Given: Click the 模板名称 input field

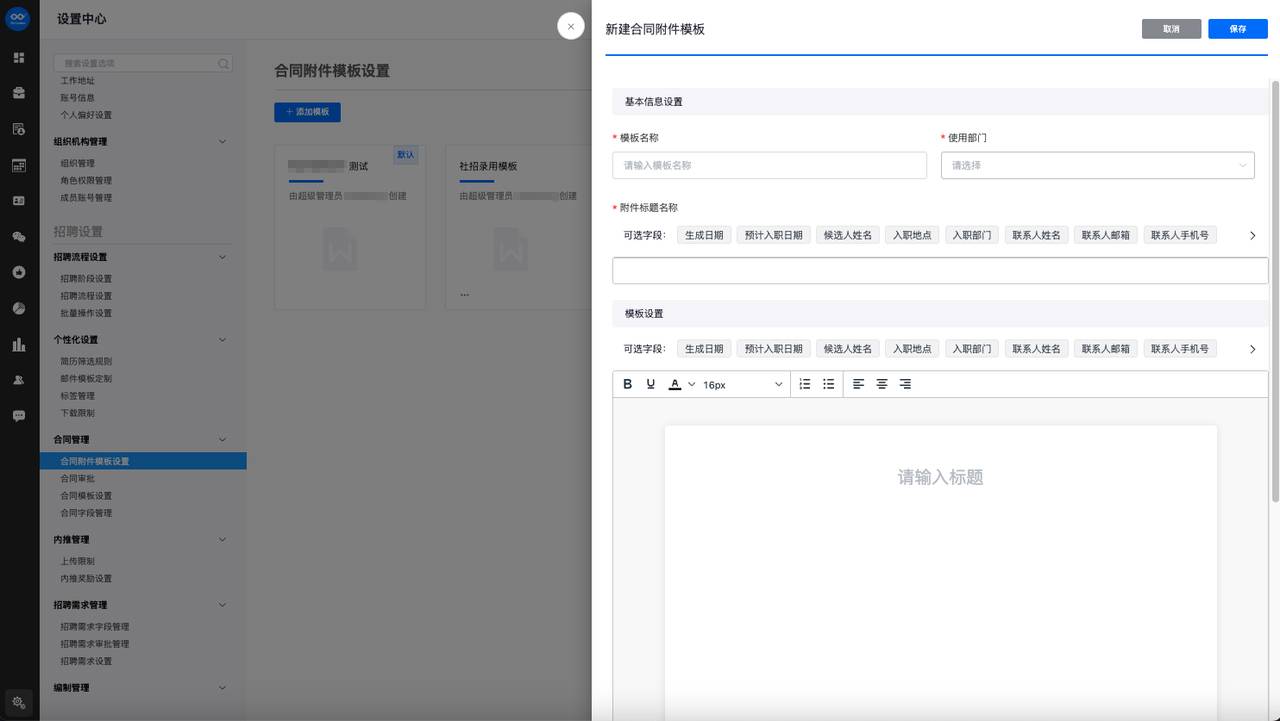Looking at the screenshot, I should point(770,165).
